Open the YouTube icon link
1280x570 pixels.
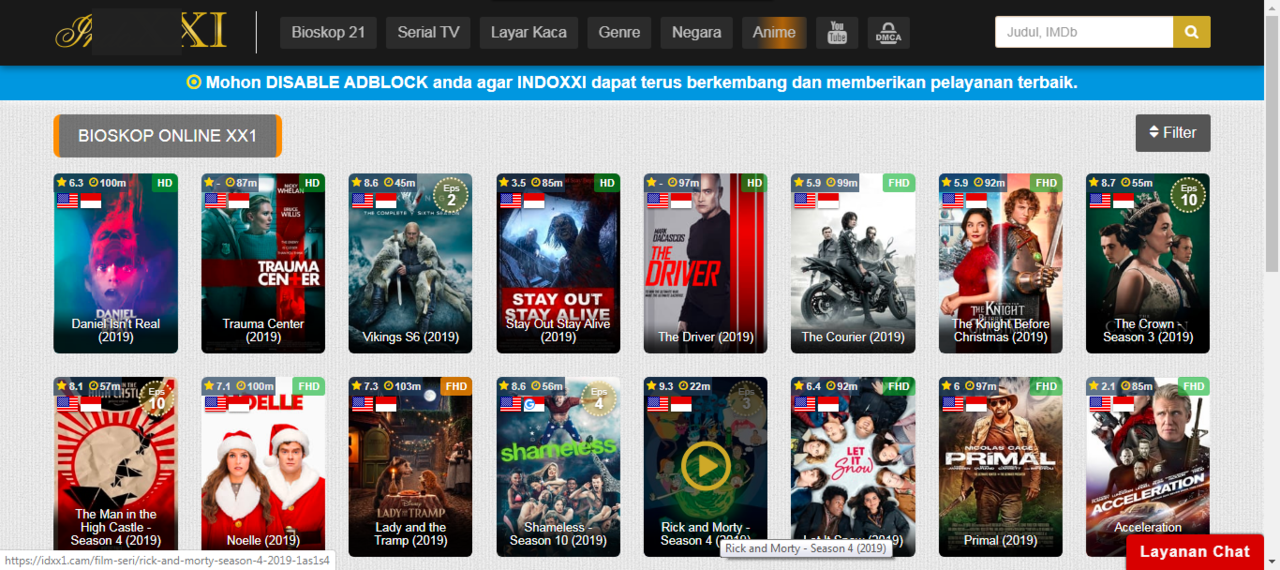pos(837,32)
